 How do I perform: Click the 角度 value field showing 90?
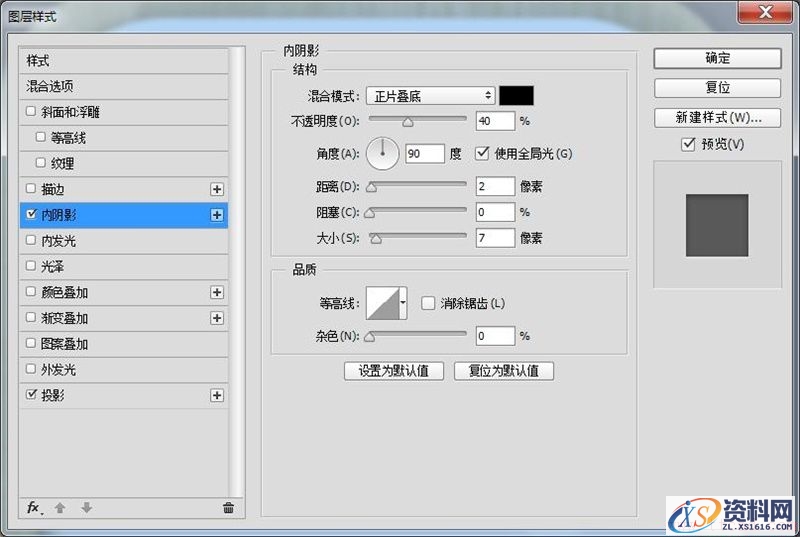(x=425, y=154)
